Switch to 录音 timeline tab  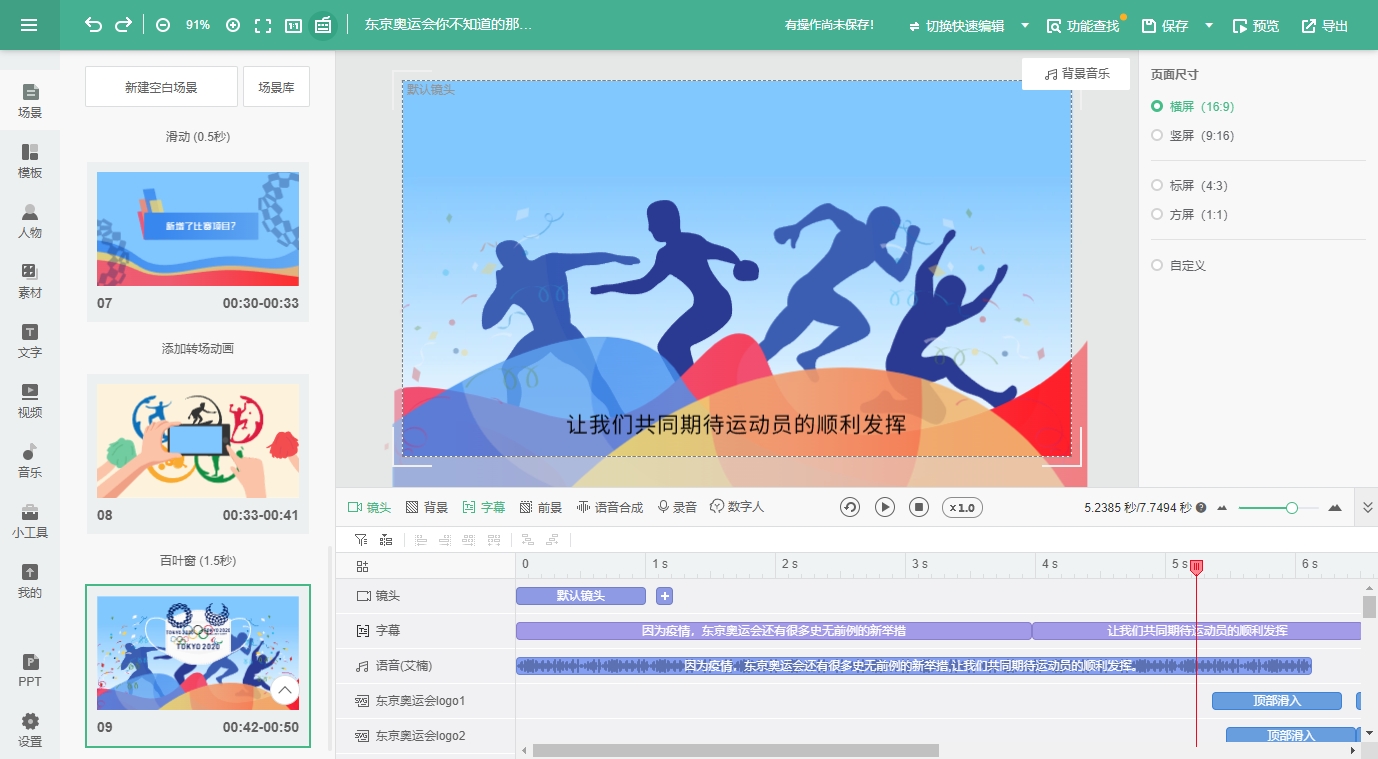677,508
